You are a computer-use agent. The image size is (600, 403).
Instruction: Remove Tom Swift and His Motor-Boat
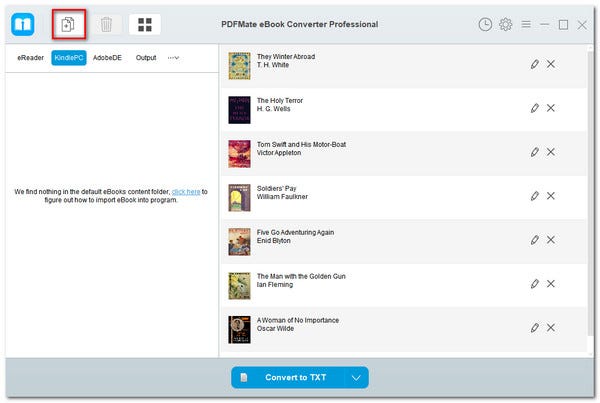pyautogui.click(x=551, y=152)
